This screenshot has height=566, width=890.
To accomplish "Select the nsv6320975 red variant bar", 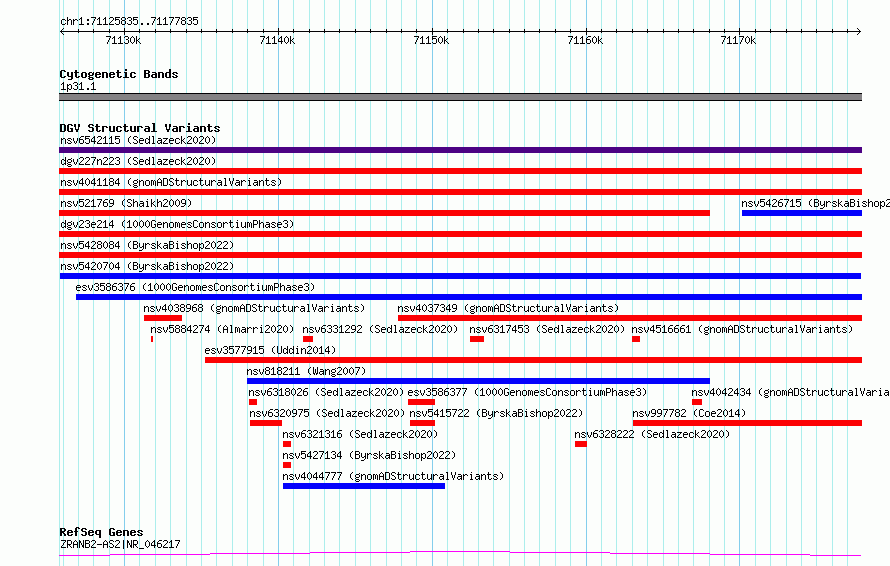I will click(266, 423).
